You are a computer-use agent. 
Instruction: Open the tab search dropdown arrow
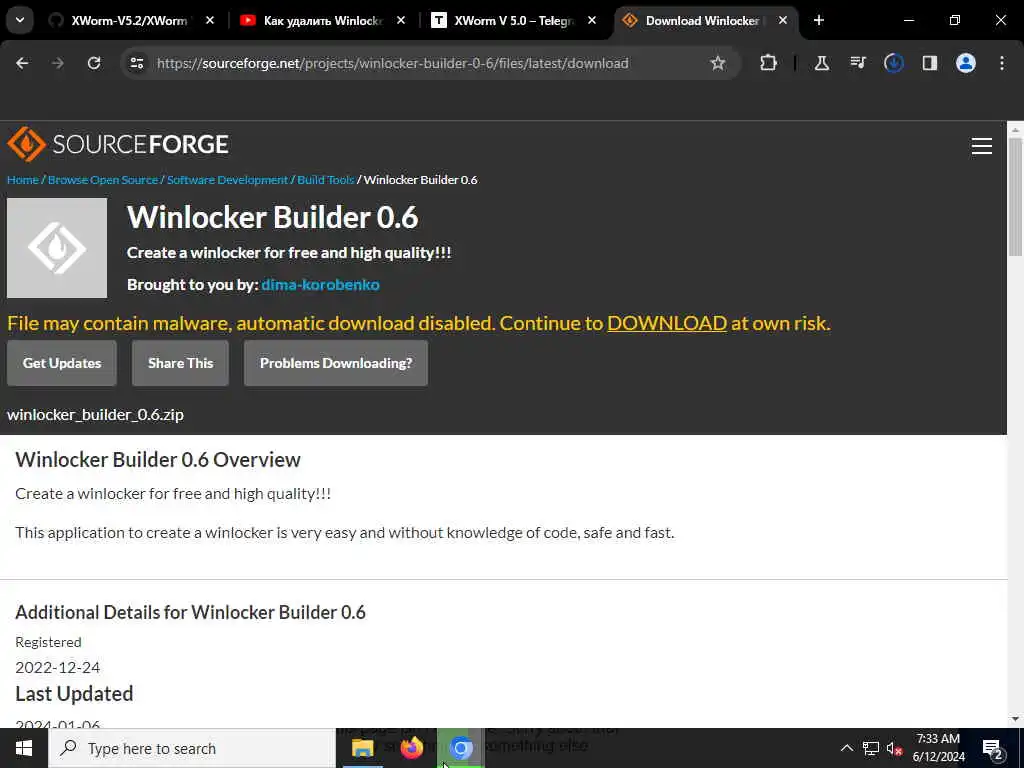pos(20,20)
